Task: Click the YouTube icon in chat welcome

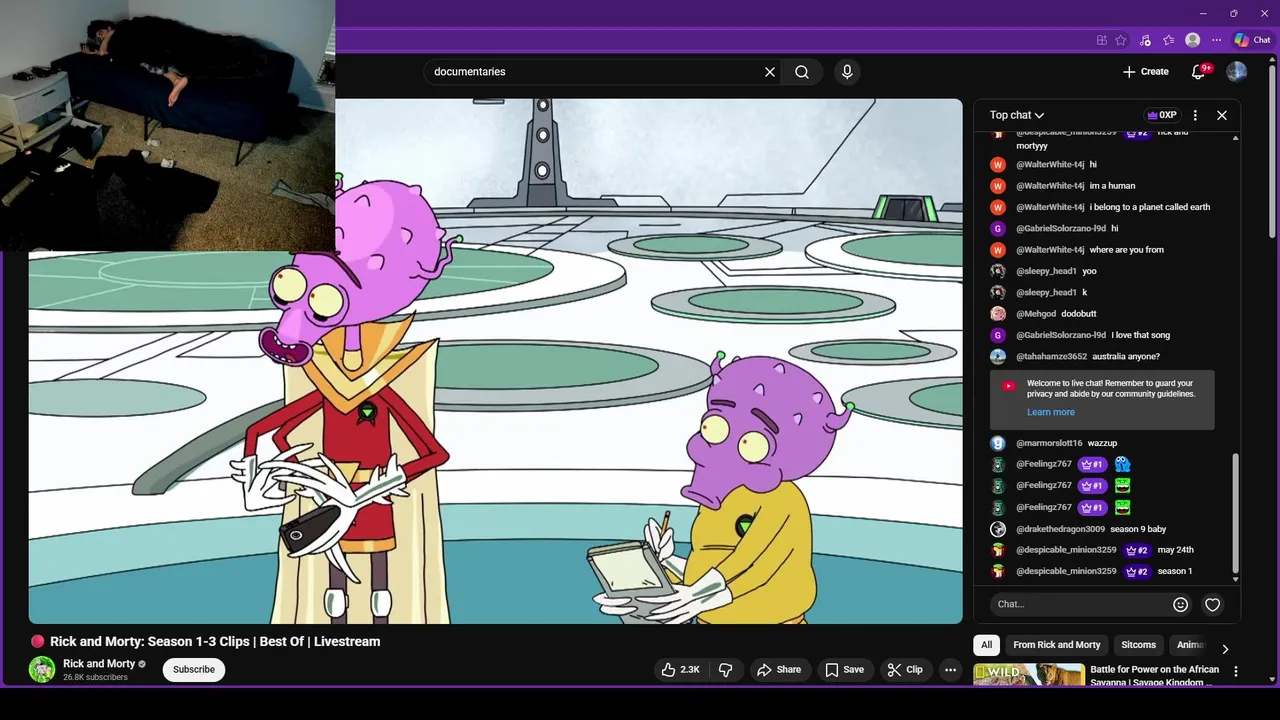Action: 1009,386
